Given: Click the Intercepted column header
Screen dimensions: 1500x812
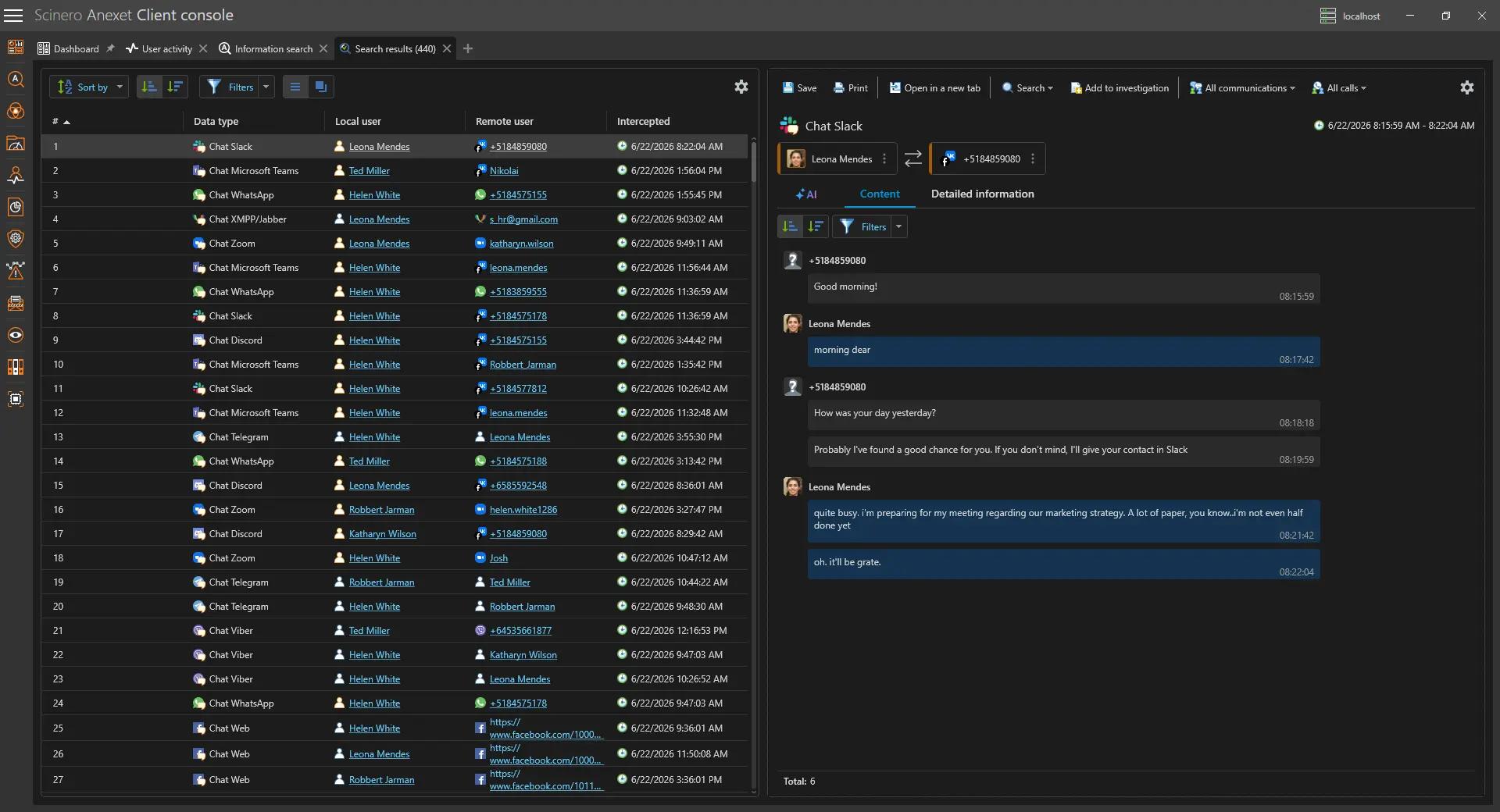Looking at the screenshot, I should point(643,121).
